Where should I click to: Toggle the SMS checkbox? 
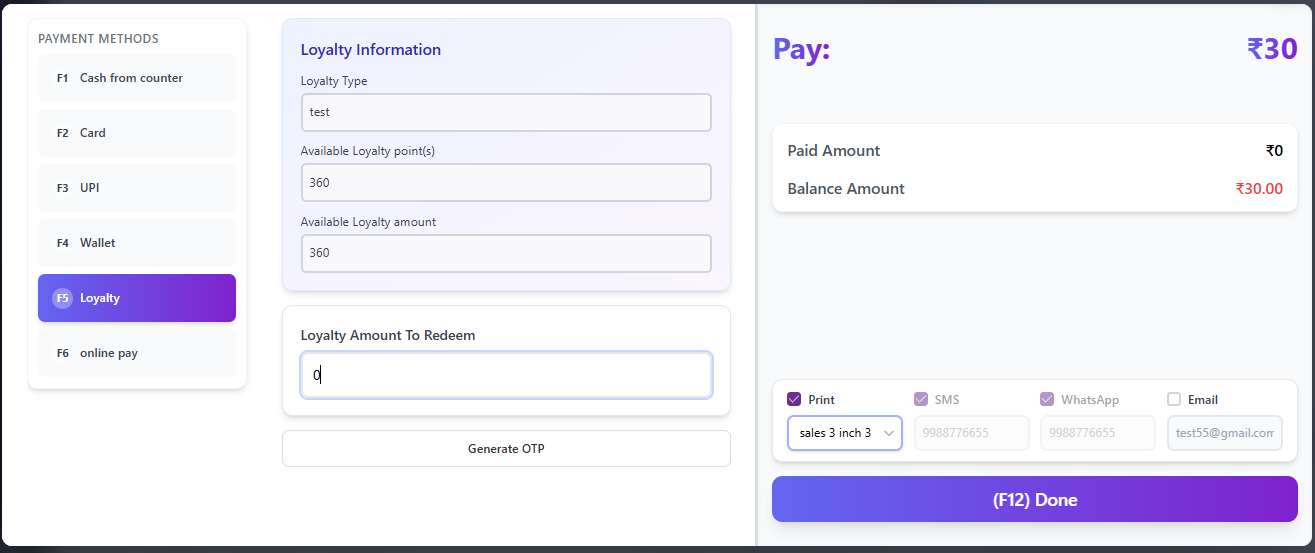(x=921, y=400)
